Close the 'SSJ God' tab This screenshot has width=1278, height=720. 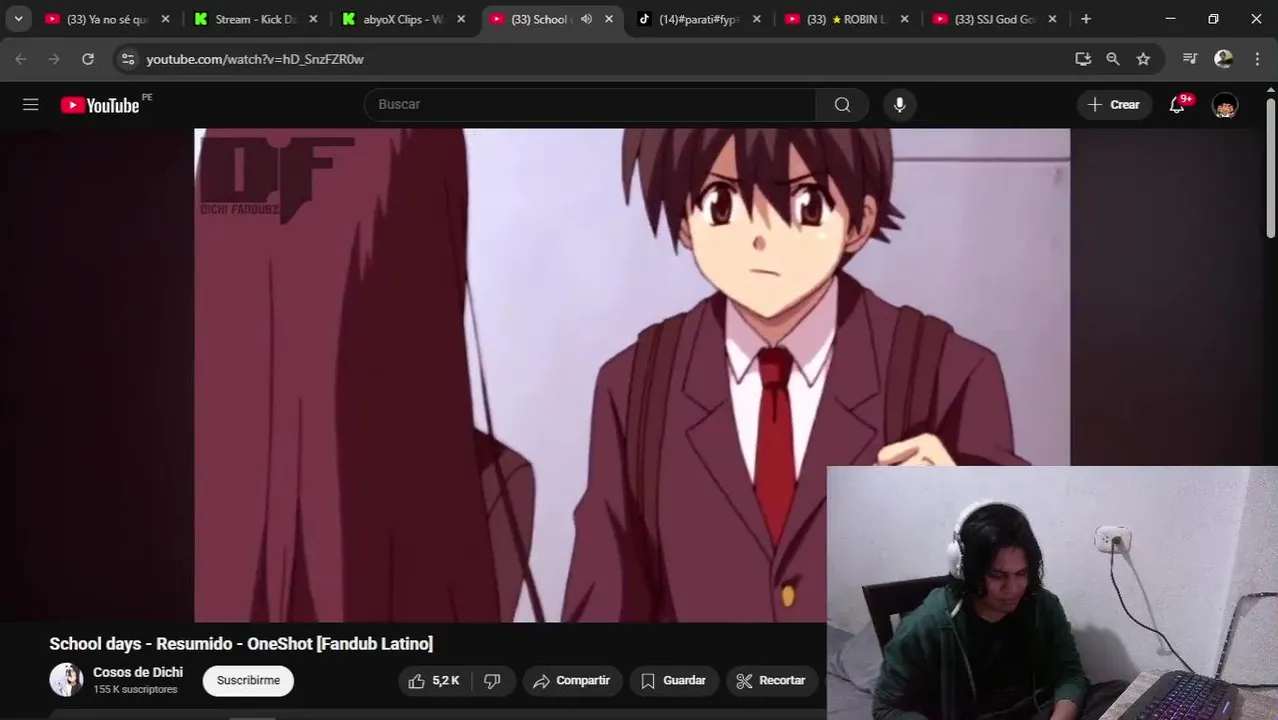tap(1052, 19)
